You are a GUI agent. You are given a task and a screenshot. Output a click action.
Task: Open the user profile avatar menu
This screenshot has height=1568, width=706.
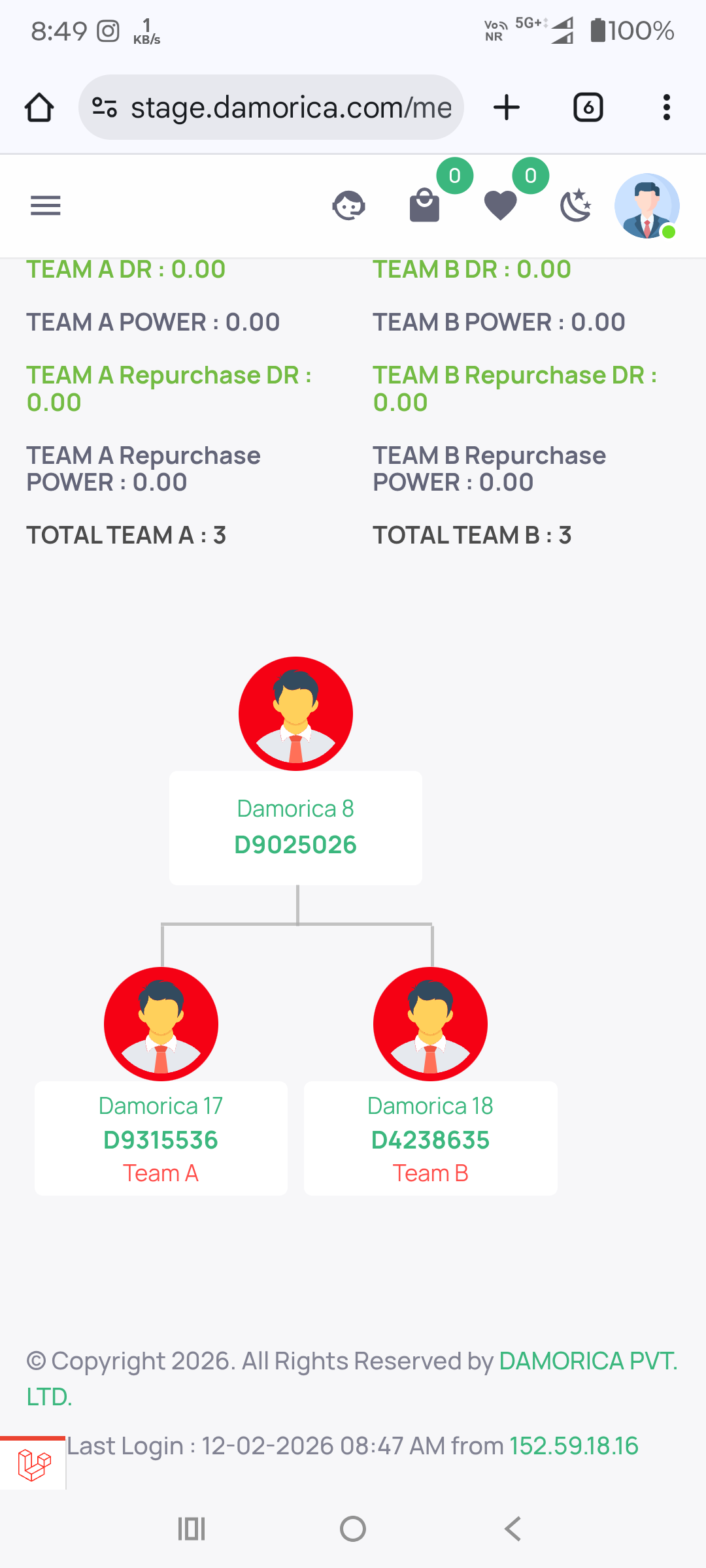(647, 206)
